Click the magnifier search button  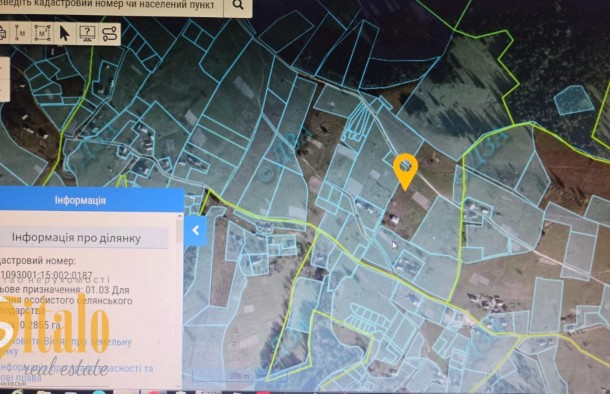[238, 5]
